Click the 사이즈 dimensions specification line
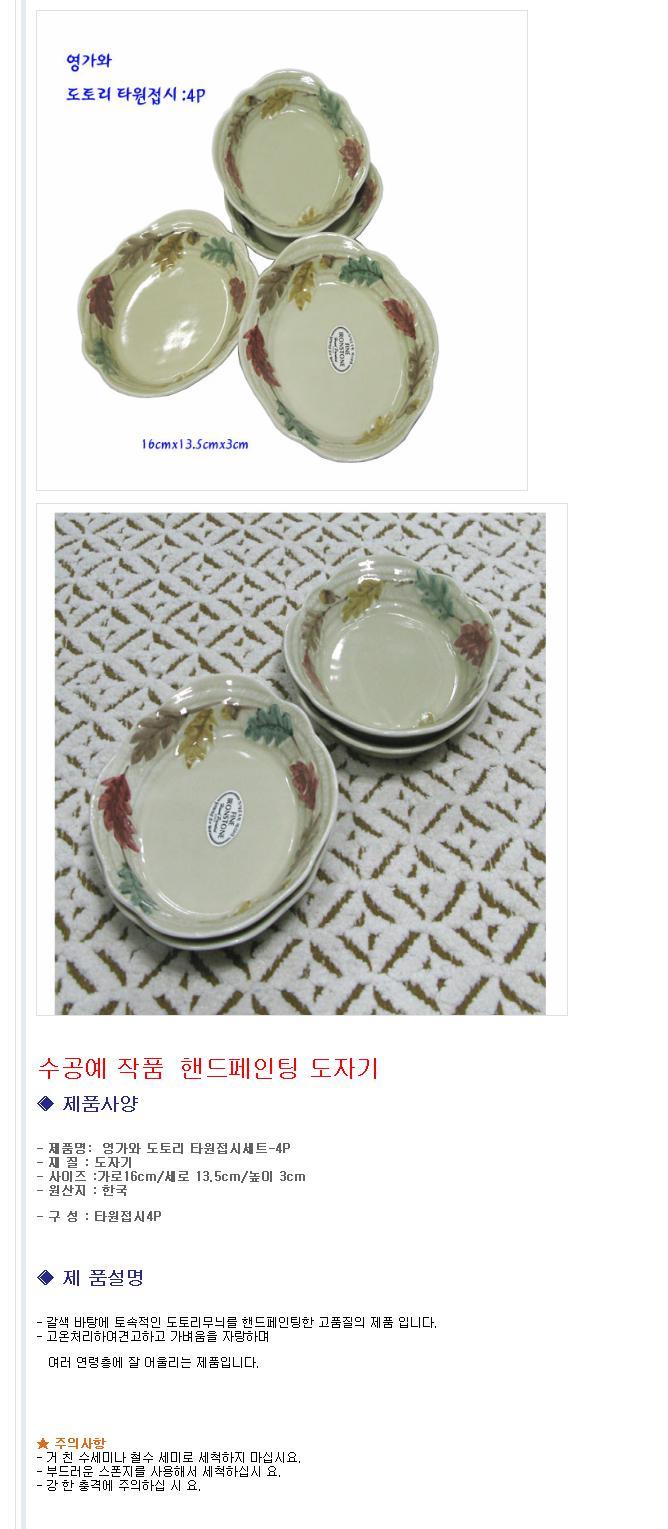 coord(171,1176)
